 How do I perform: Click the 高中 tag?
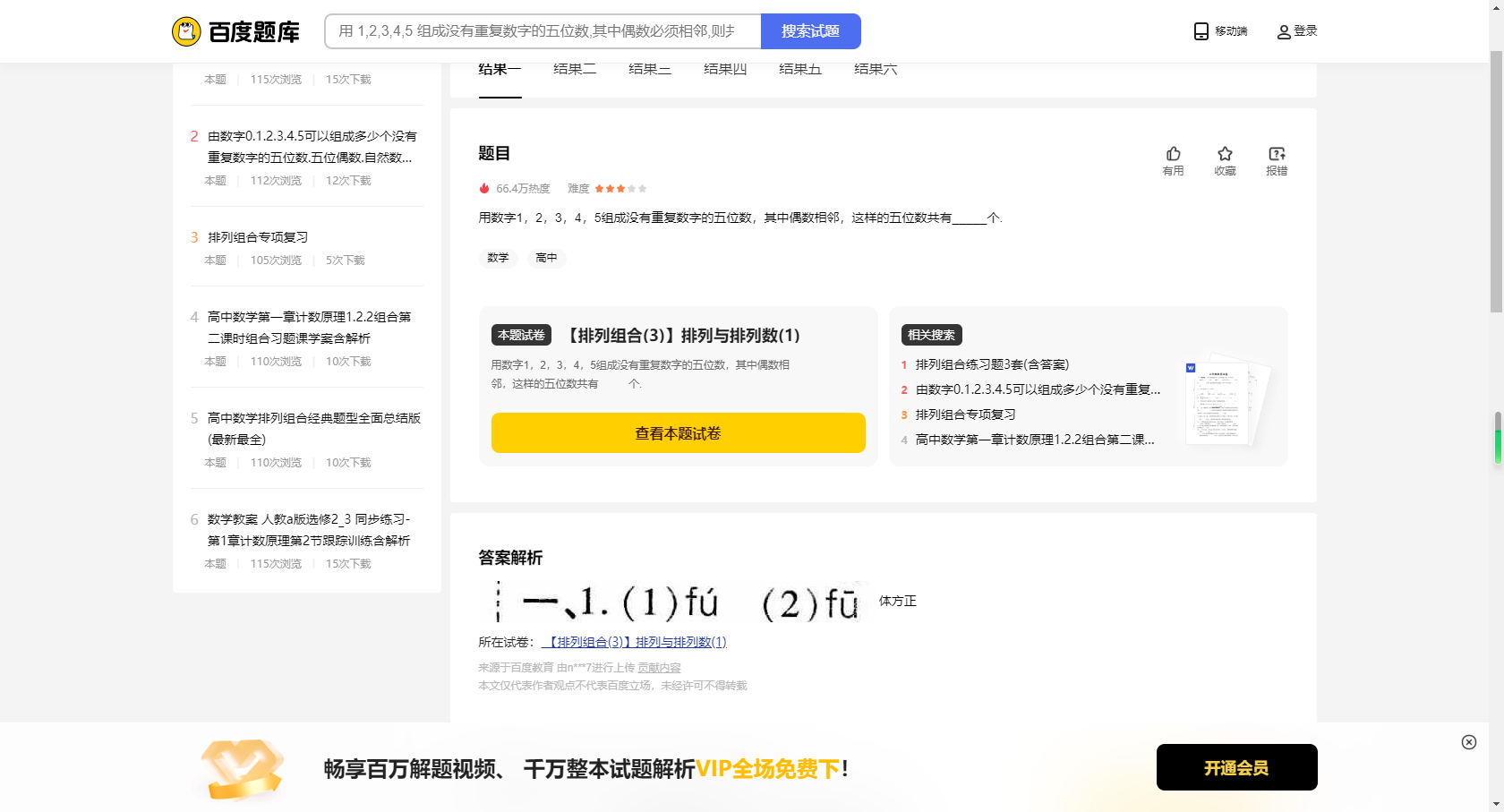[x=546, y=258]
